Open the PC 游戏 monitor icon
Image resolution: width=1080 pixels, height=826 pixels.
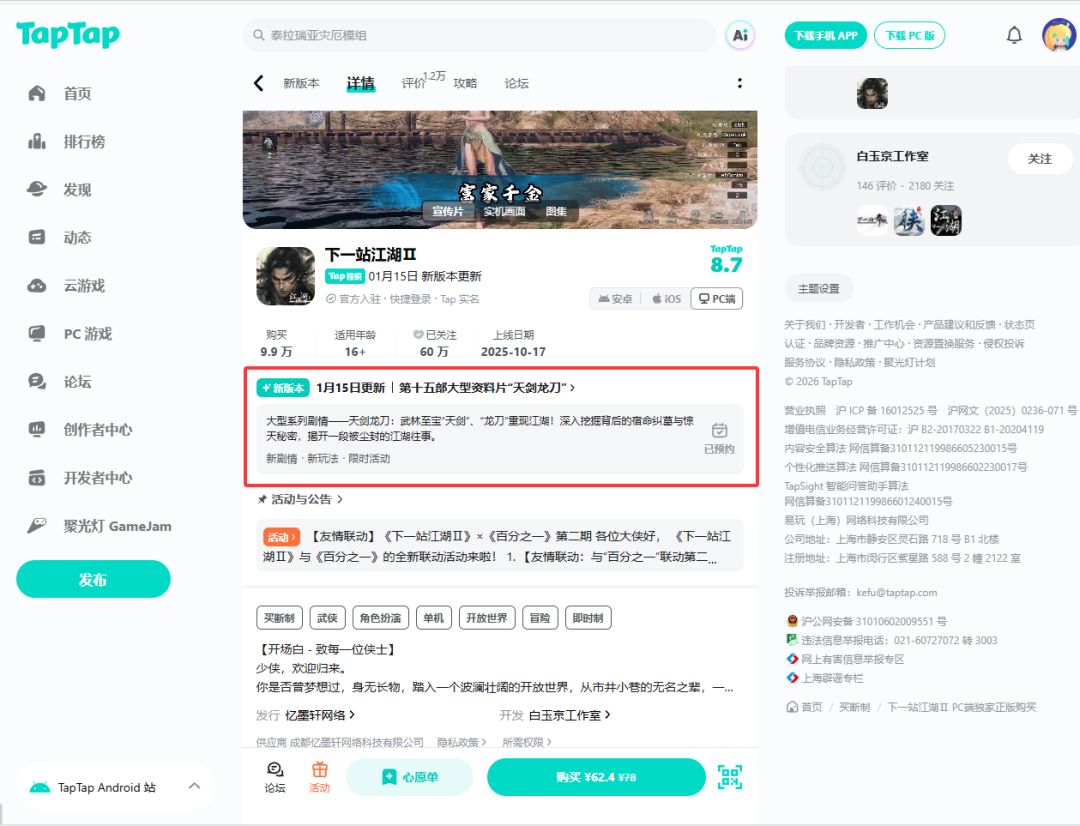pos(37,333)
